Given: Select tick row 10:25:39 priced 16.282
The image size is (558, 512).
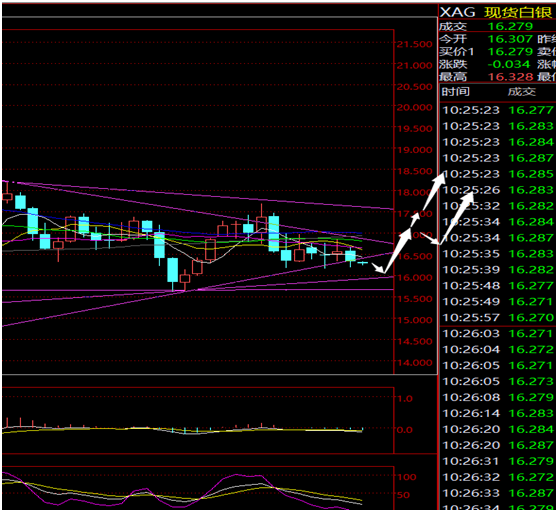Looking at the screenshot, I should click(498, 270).
